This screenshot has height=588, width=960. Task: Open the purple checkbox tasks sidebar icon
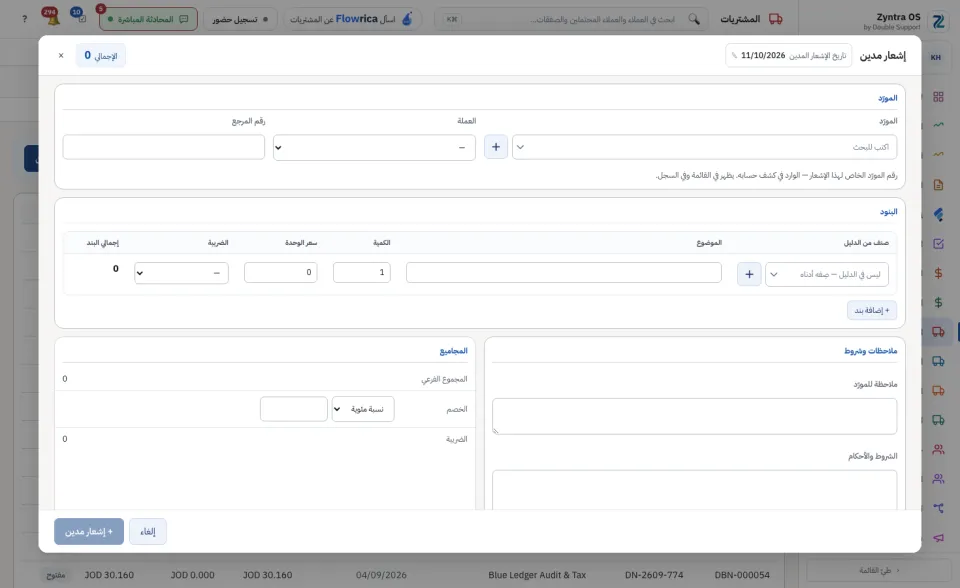tap(938, 244)
